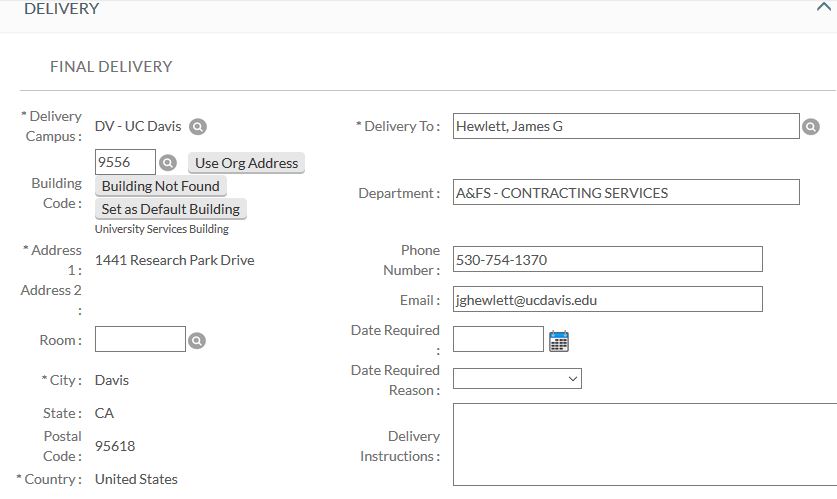Collapse the Delivery section chevron
Viewport: 837px width, 499px height.
click(824, 7)
